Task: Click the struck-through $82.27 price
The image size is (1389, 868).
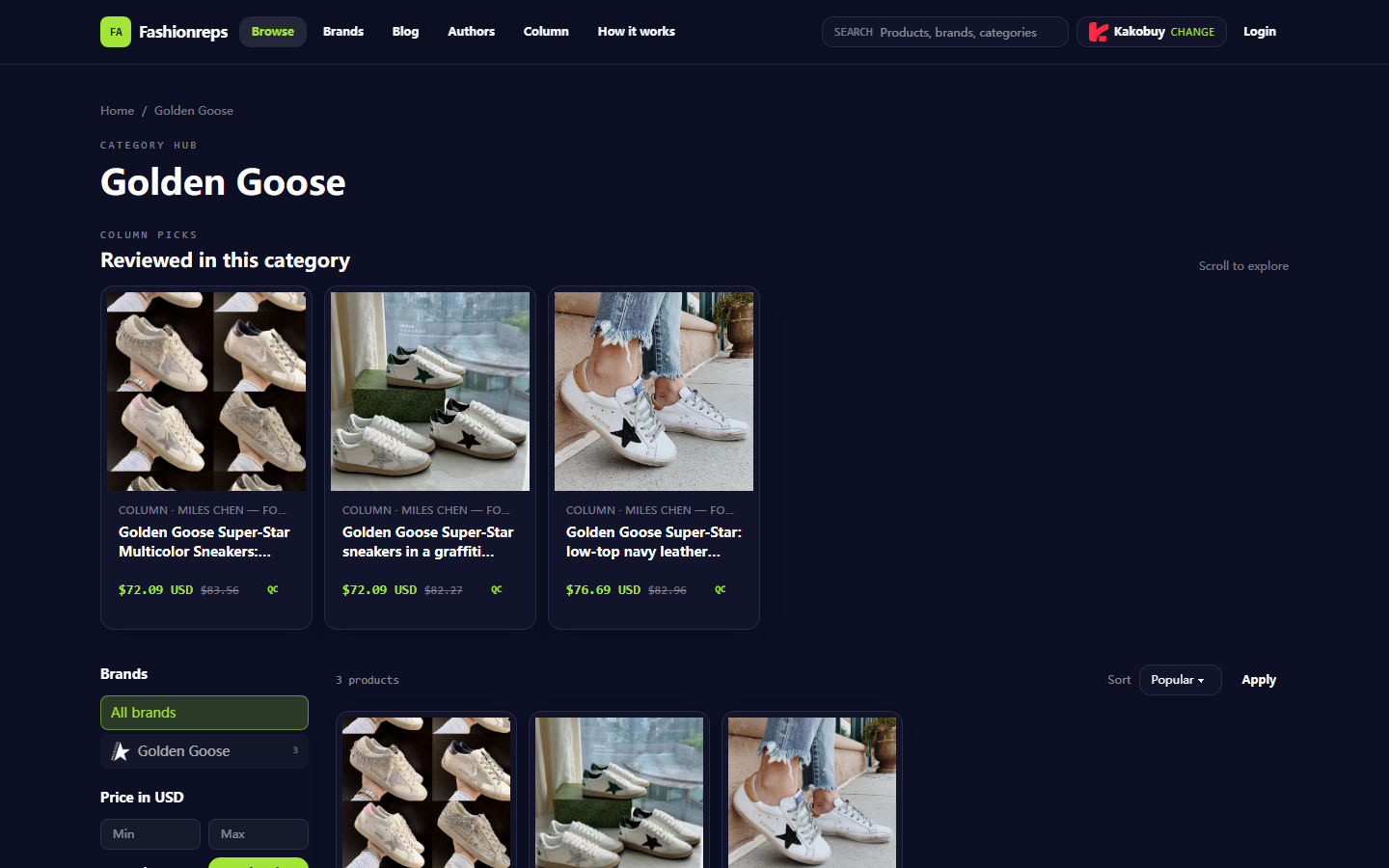Action: (x=444, y=590)
